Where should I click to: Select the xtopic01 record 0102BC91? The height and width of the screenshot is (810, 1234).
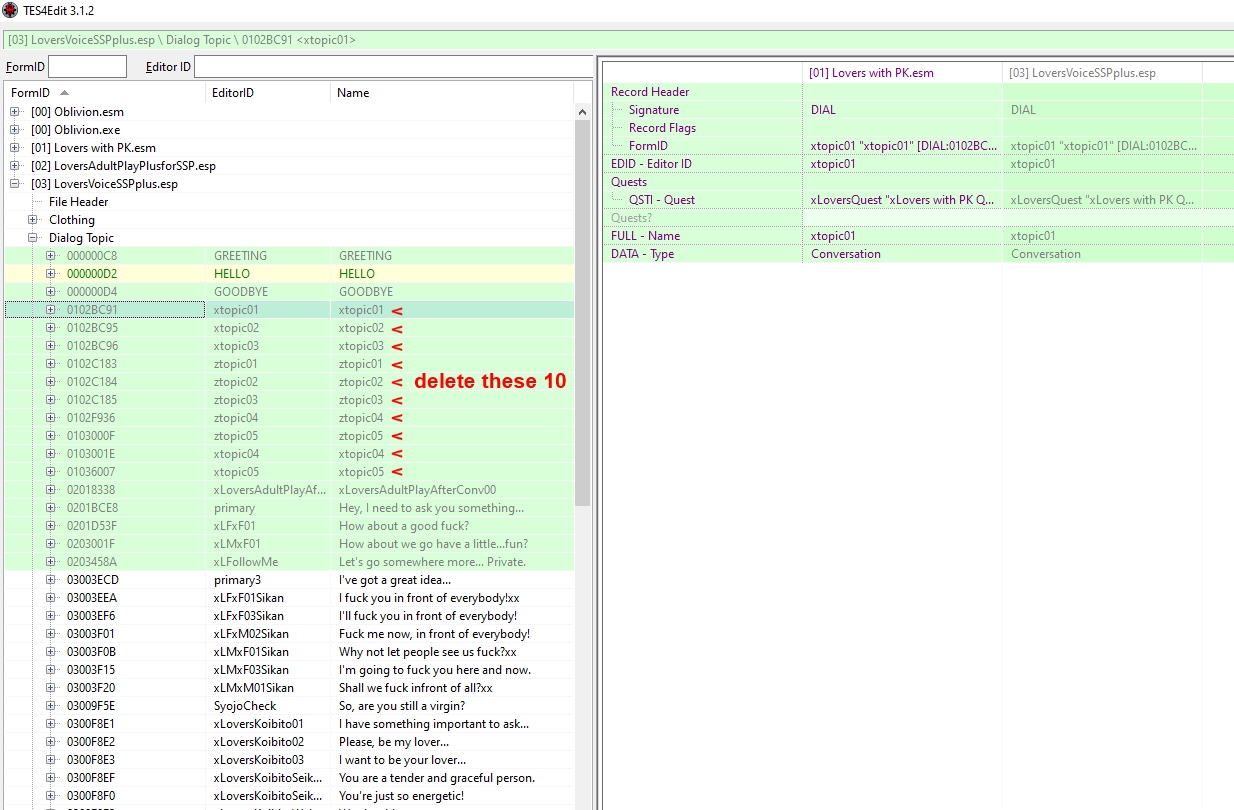[x=289, y=310]
